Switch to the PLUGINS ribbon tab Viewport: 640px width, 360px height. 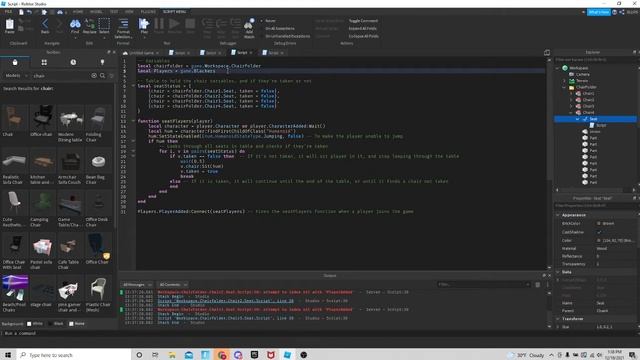[x=148, y=12]
